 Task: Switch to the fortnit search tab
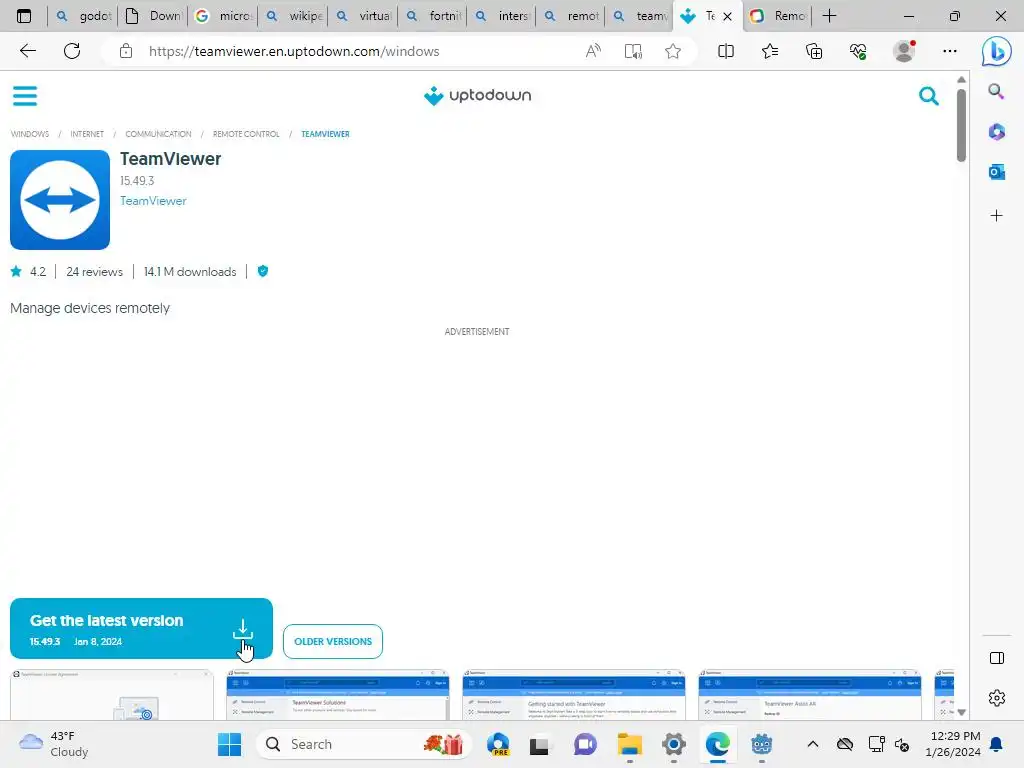(433, 16)
